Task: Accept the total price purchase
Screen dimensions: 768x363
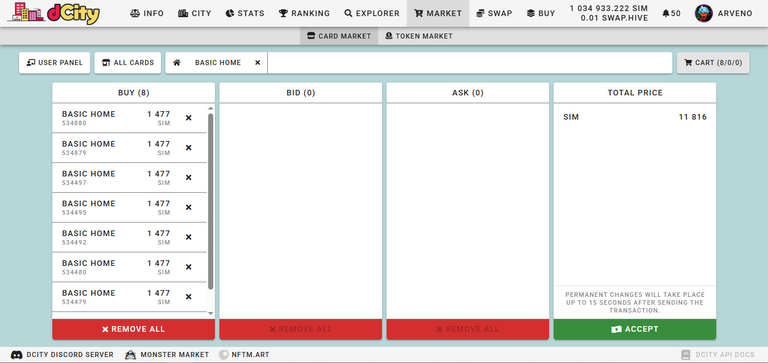Action: pyautogui.click(x=635, y=329)
